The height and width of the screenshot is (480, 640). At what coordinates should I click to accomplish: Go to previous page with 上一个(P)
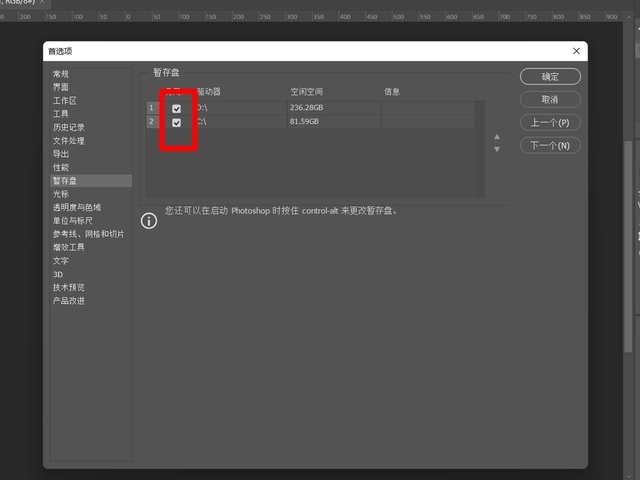(x=550, y=122)
